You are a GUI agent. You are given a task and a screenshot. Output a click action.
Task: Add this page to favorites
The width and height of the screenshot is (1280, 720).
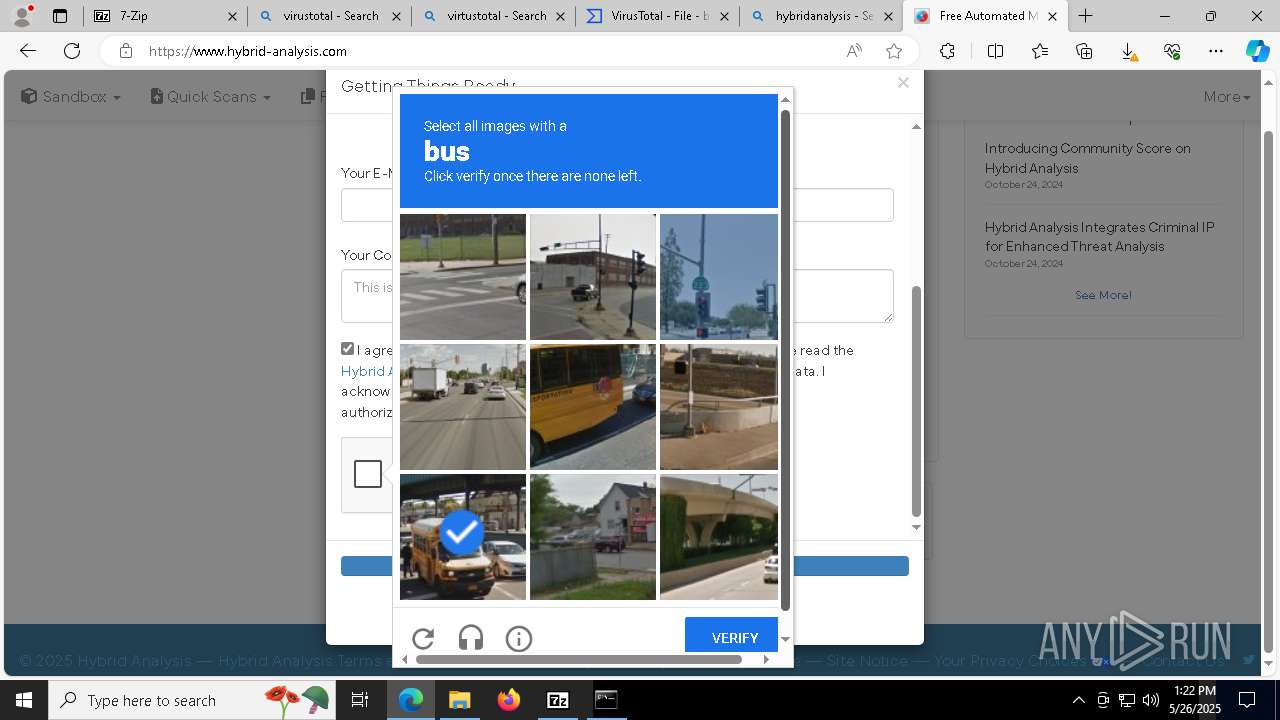pyautogui.click(x=894, y=51)
